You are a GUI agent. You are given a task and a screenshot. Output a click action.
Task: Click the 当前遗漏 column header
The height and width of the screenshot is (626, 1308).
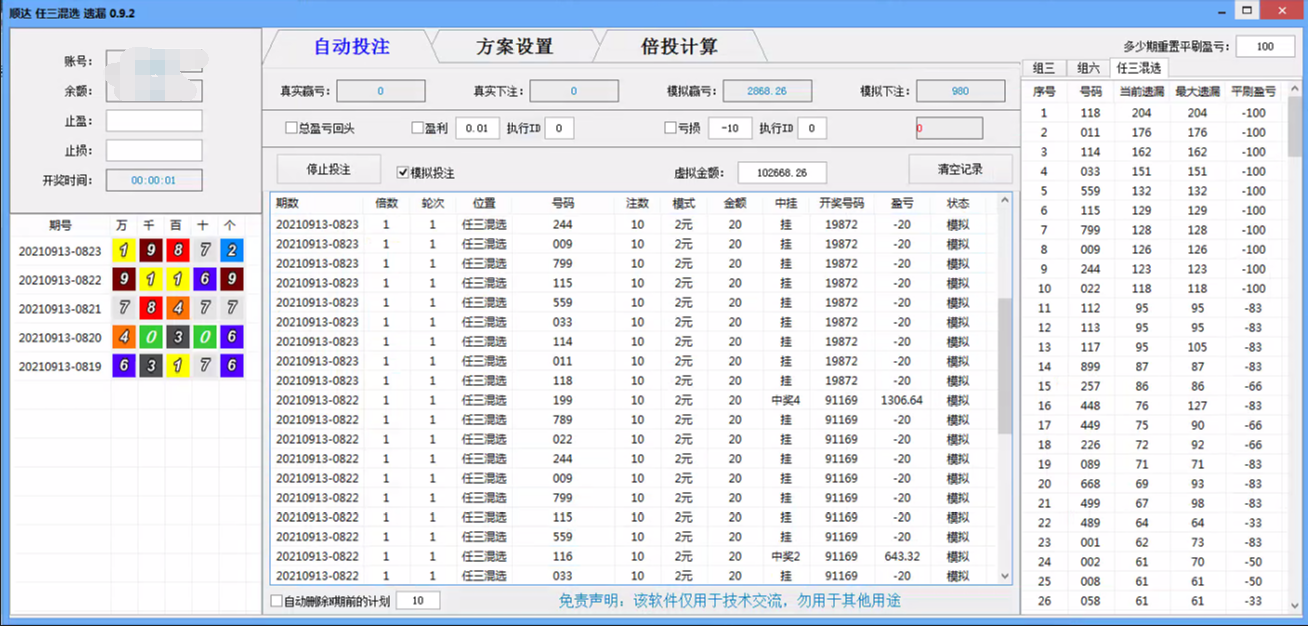click(x=1141, y=91)
